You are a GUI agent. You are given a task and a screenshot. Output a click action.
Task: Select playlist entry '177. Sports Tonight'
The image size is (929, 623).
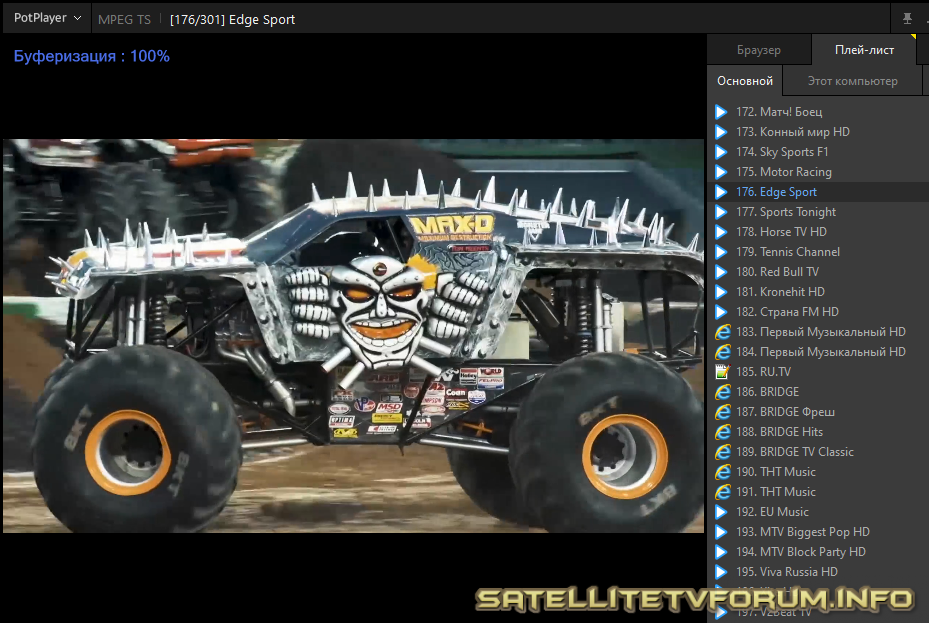click(818, 212)
